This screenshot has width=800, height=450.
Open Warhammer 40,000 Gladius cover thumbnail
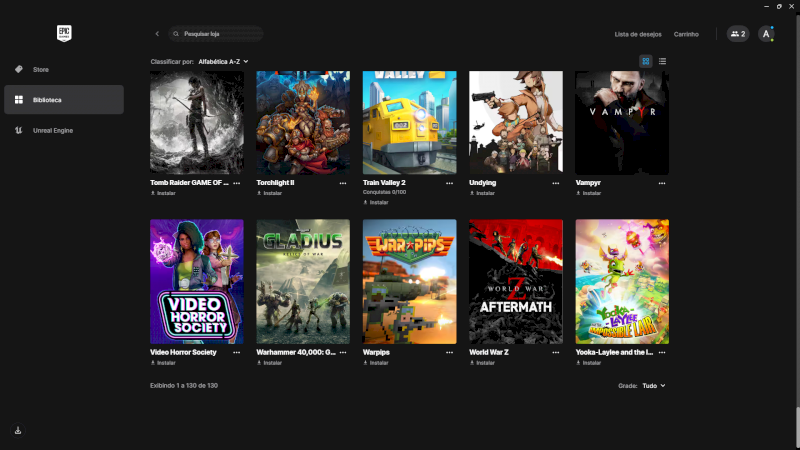[x=303, y=282]
